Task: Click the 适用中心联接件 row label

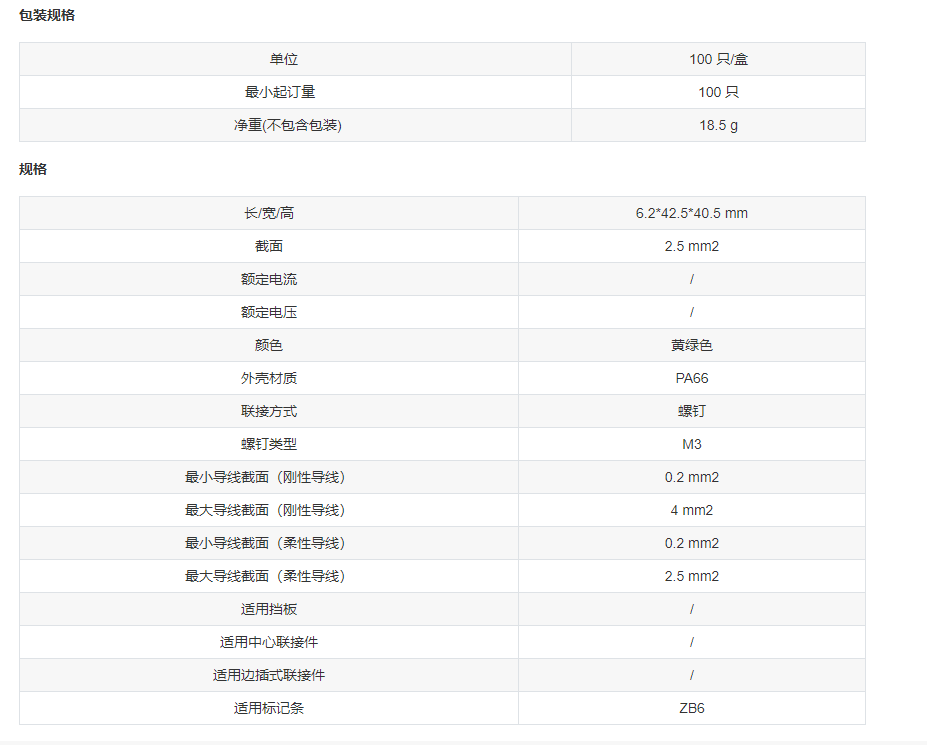Action: point(269,642)
